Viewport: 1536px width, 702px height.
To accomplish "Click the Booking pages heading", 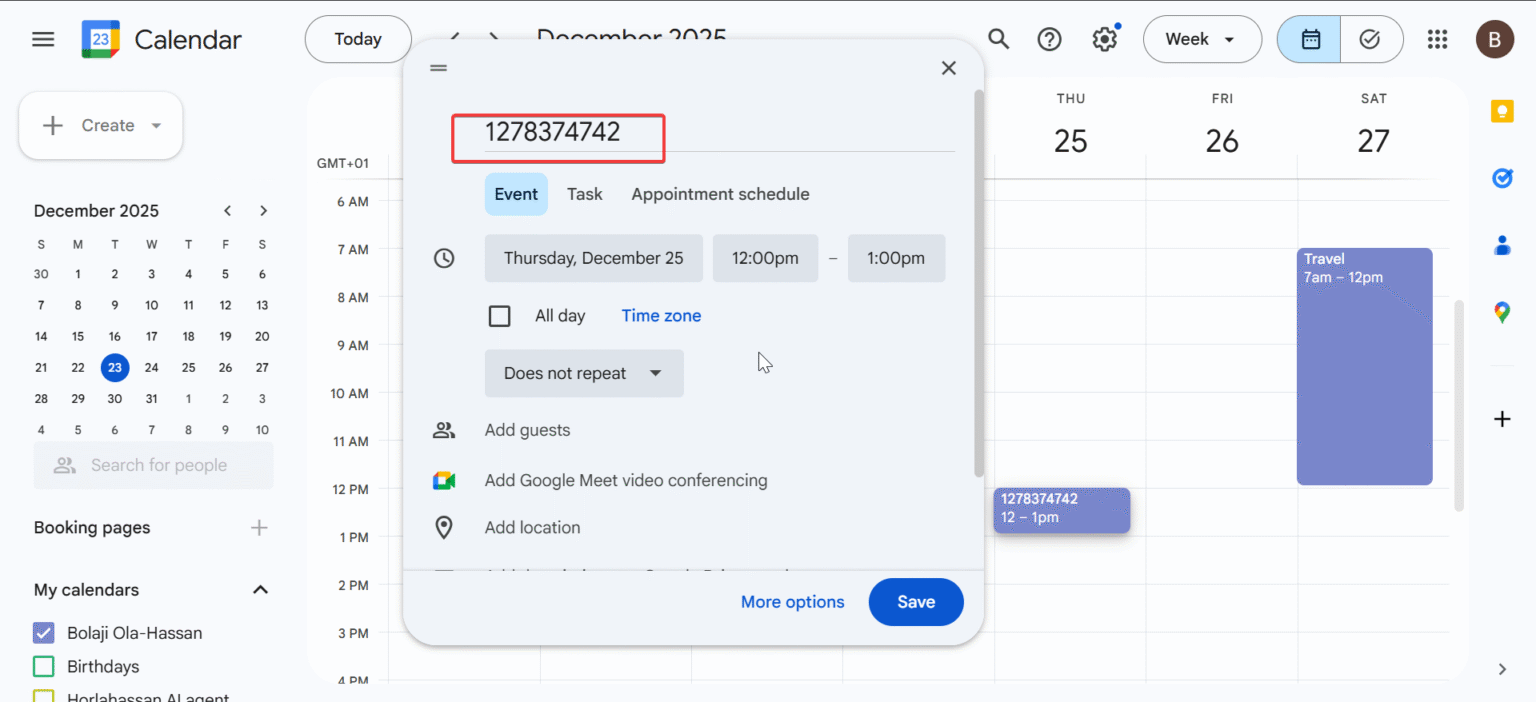I will click(x=92, y=528).
